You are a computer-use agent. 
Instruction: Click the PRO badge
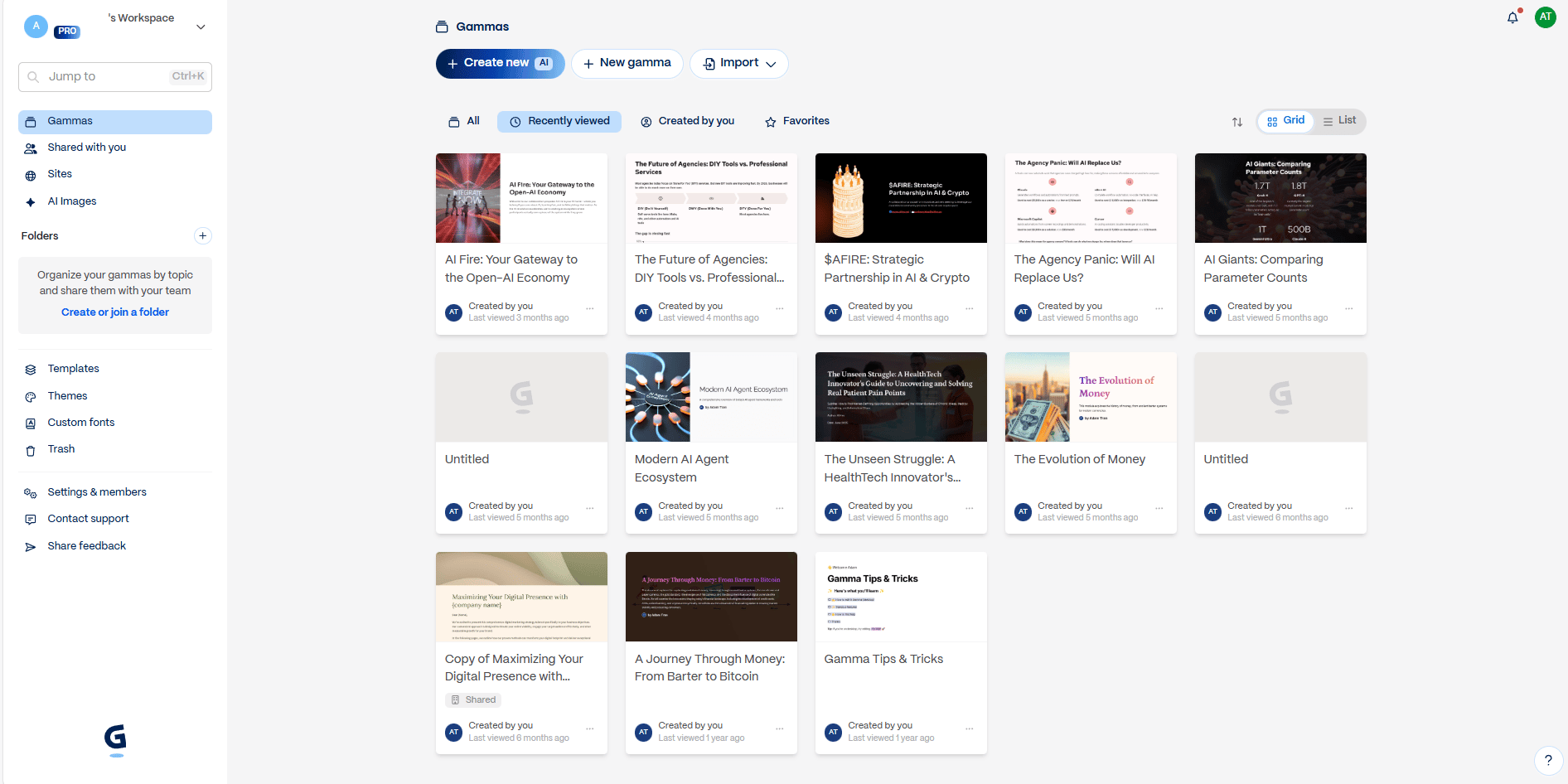pyautogui.click(x=67, y=31)
